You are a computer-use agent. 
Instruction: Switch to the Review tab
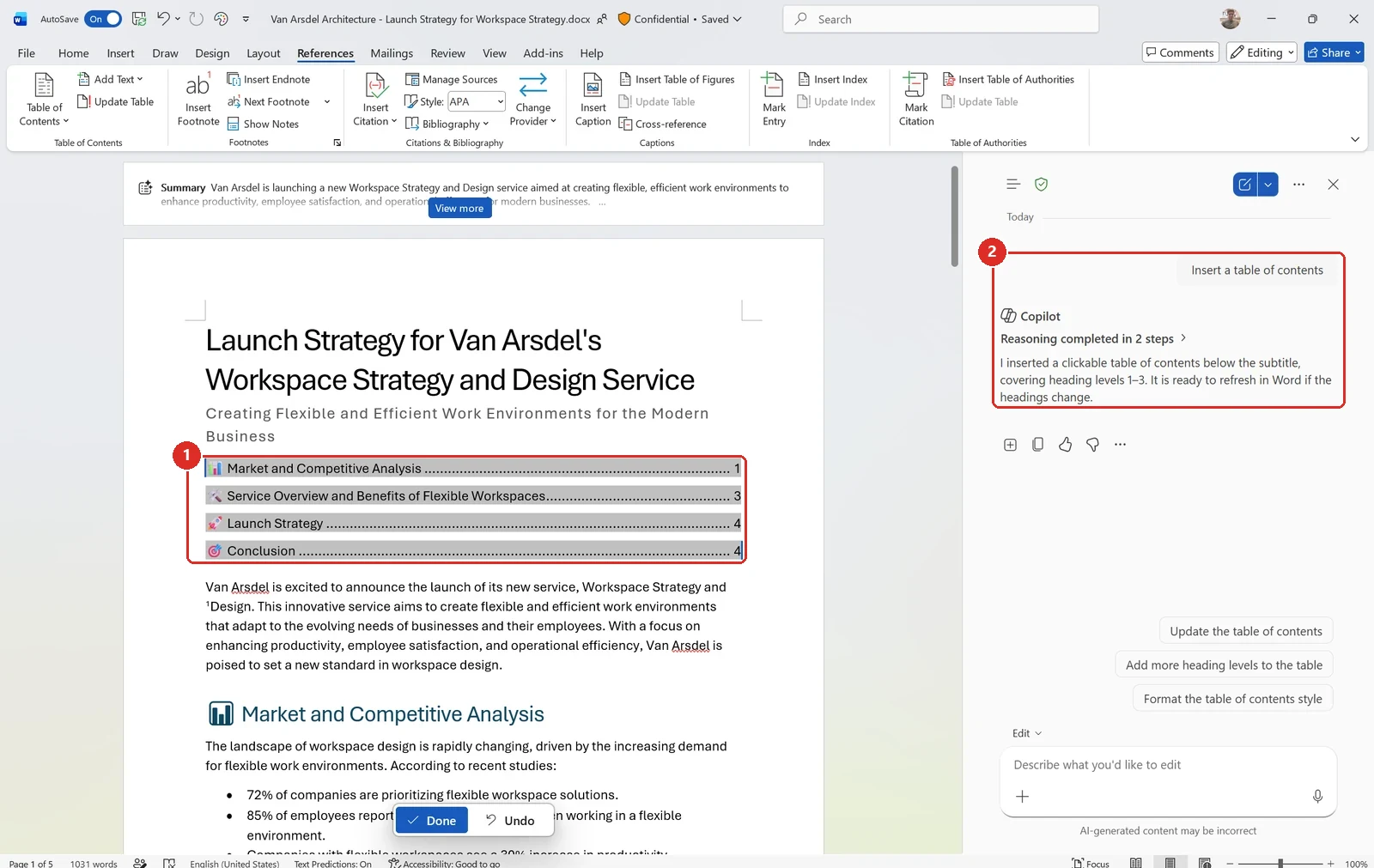pyautogui.click(x=447, y=53)
